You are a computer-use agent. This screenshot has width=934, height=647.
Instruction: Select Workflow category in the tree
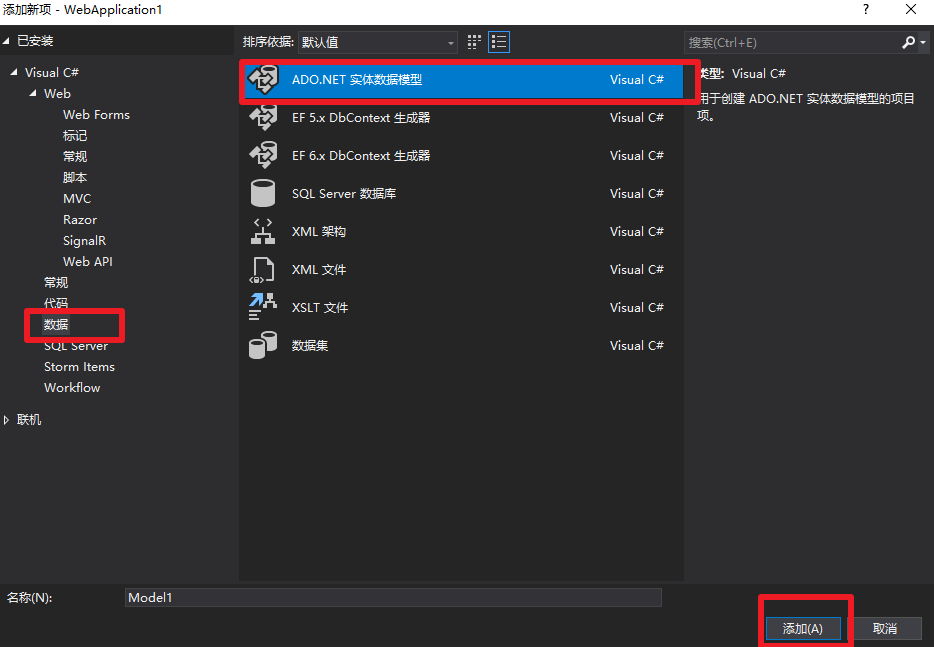click(72, 388)
